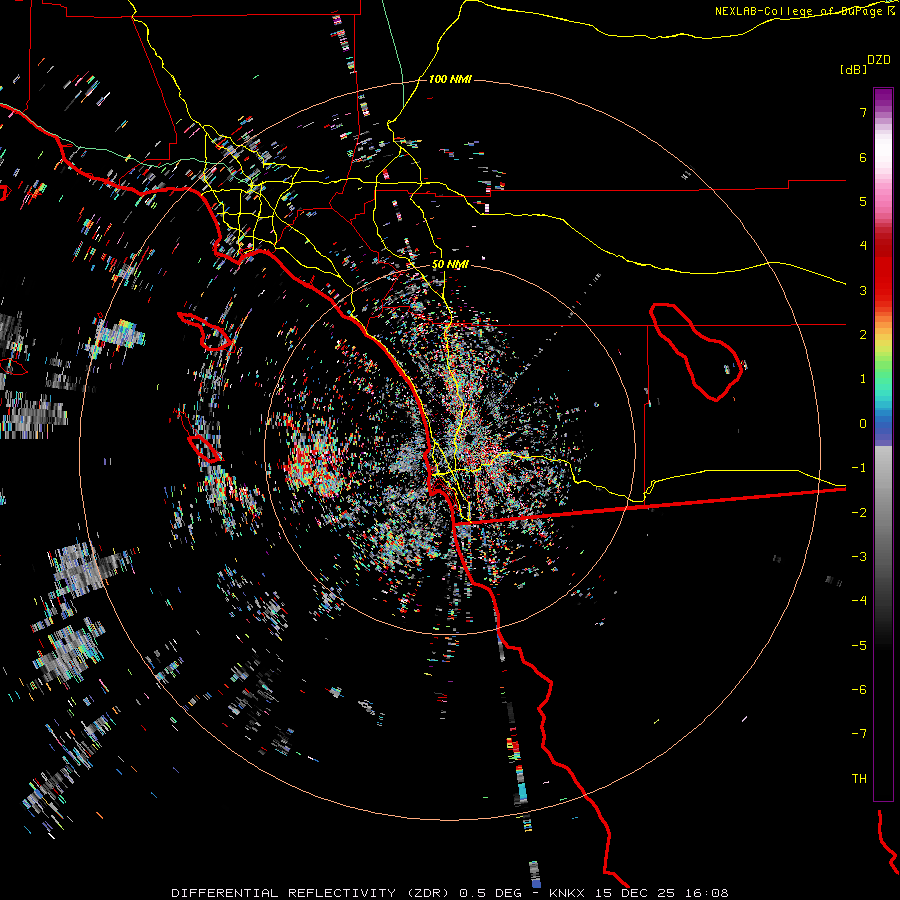Click the -5 value on the color scale
Screen dimensions: 900x900
click(859, 646)
